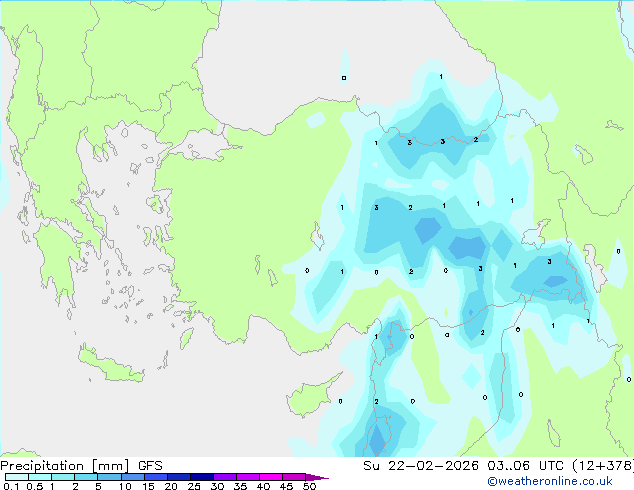
Task: Select the 2–5 mm legend color box
Action: point(86,477)
